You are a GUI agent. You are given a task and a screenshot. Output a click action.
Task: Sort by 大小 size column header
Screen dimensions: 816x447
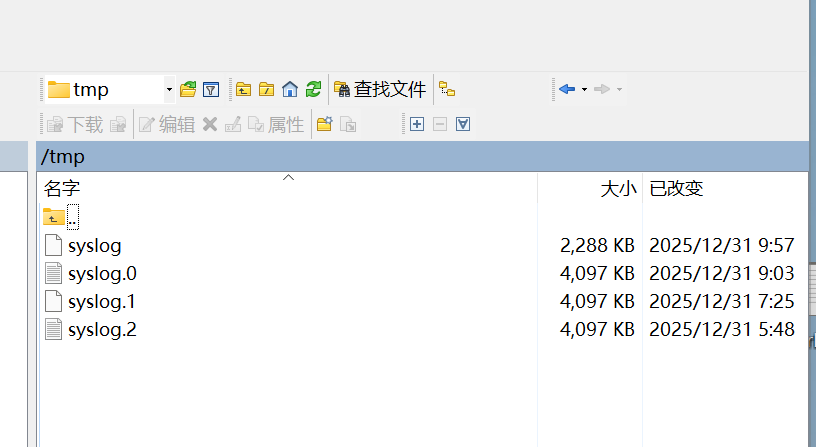[x=617, y=188]
